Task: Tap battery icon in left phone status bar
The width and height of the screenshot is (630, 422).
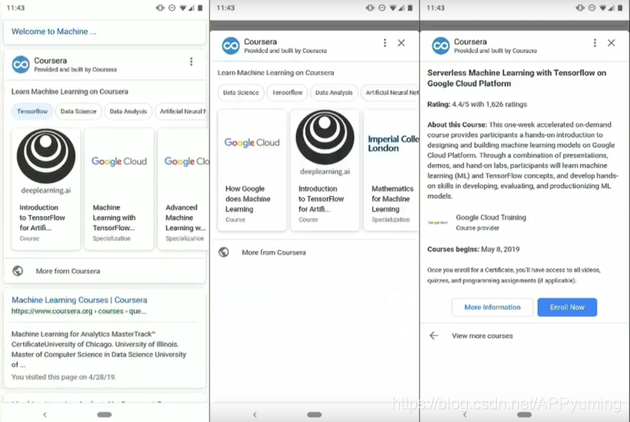Action: coord(200,8)
